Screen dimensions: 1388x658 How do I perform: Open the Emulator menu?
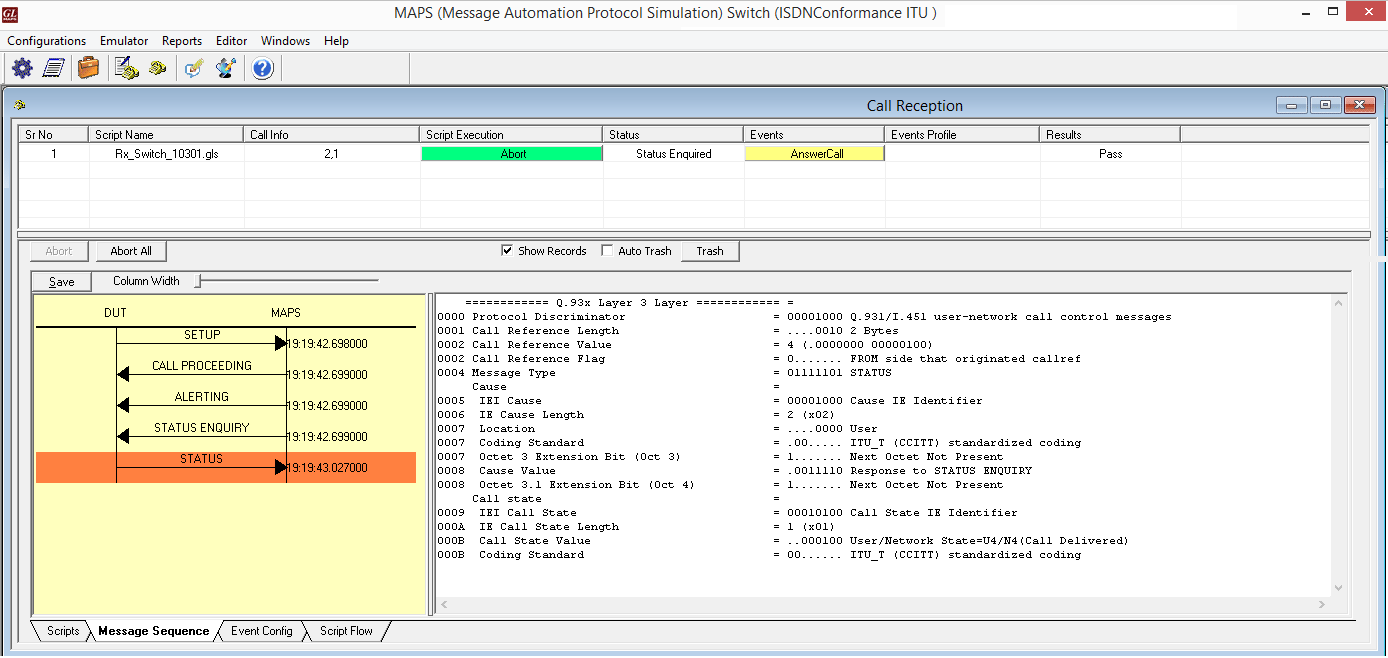tap(124, 41)
